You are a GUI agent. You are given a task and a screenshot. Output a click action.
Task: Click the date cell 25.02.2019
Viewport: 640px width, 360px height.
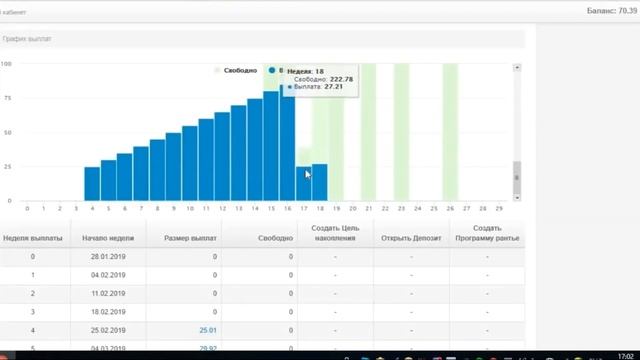[108, 330]
